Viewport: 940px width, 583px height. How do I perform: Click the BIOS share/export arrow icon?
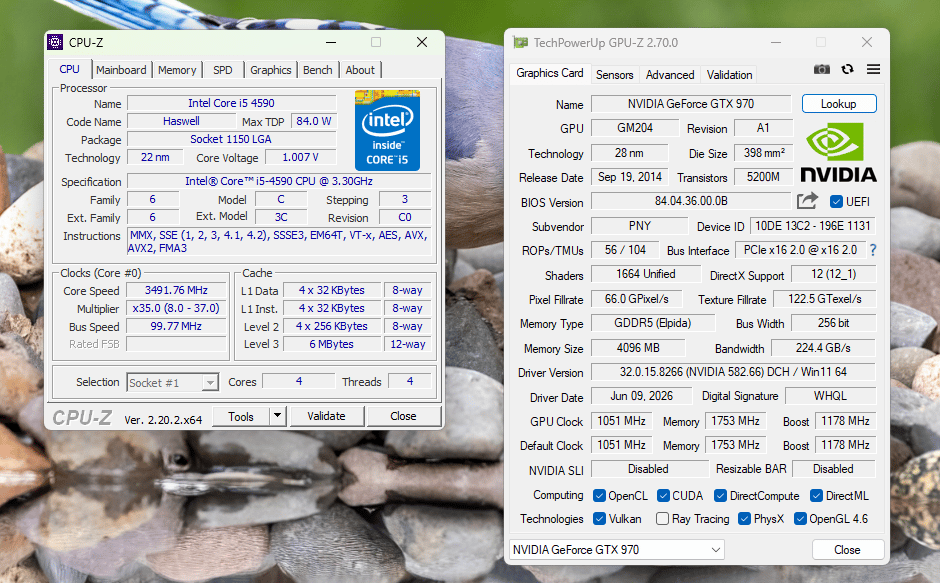point(807,201)
